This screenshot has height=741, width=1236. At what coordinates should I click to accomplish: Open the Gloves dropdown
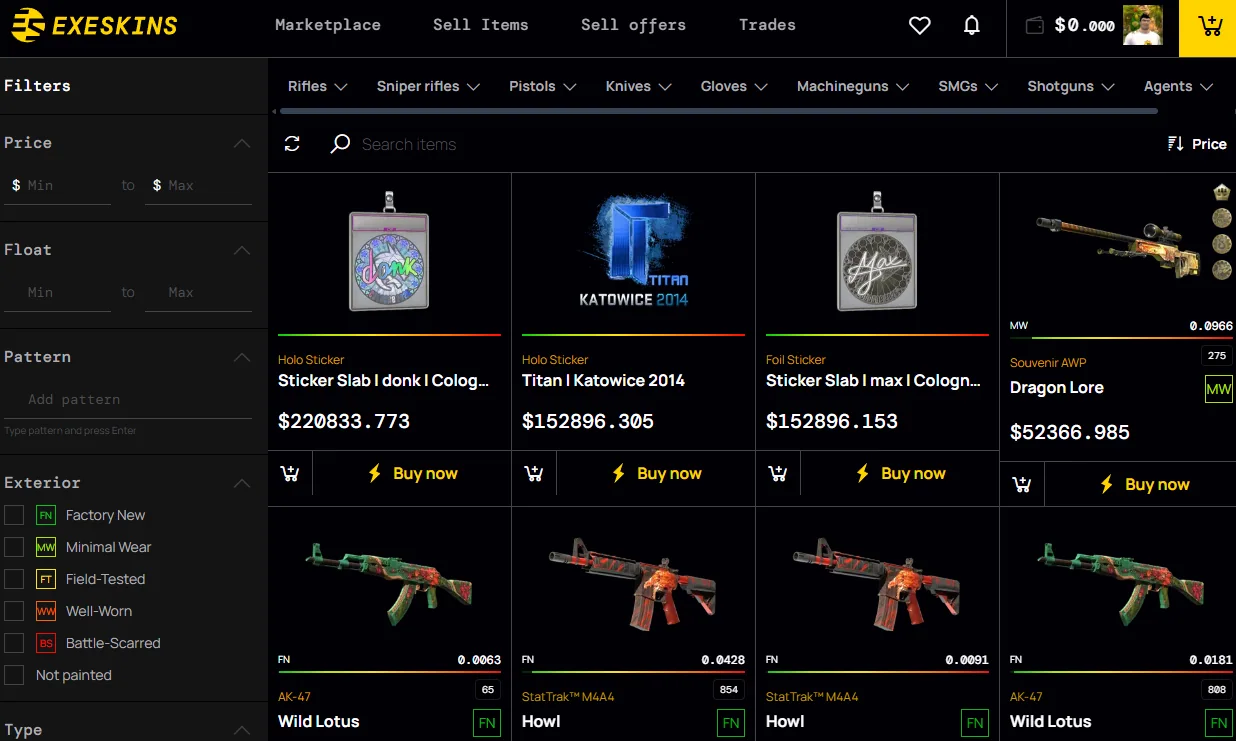coord(733,86)
